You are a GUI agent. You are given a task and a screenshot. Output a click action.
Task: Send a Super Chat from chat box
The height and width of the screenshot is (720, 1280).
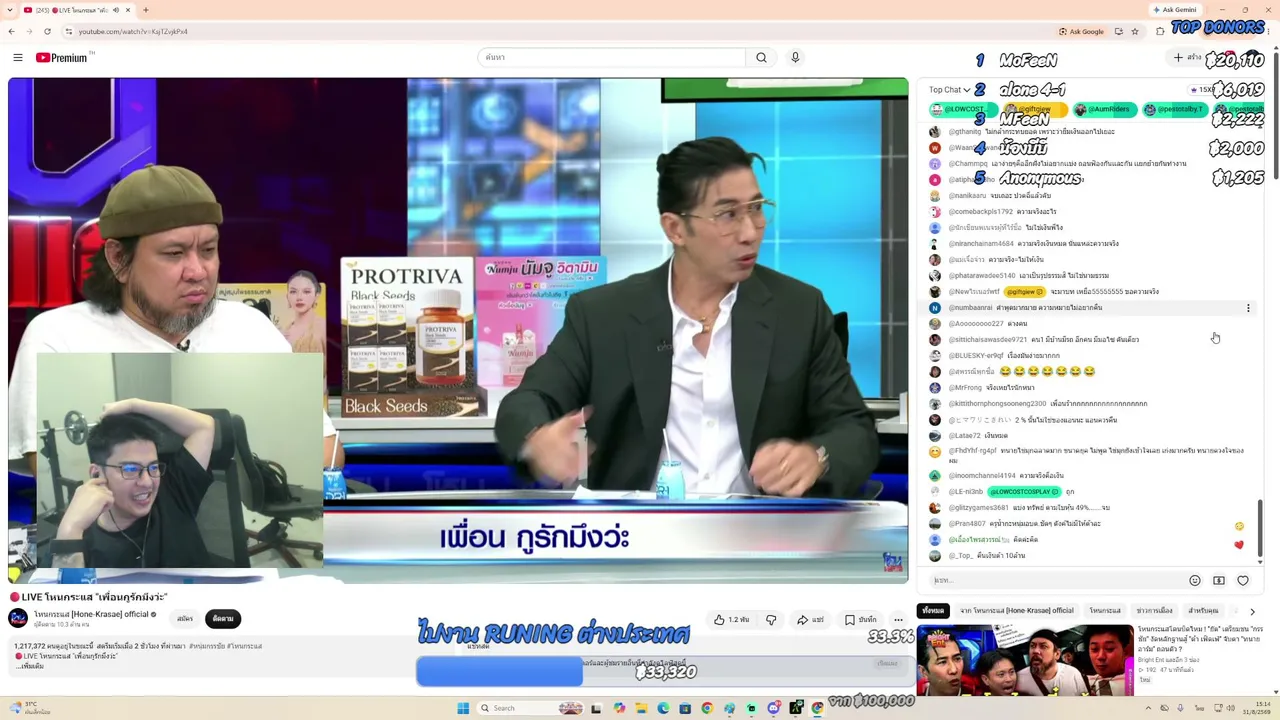pyautogui.click(x=1218, y=580)
